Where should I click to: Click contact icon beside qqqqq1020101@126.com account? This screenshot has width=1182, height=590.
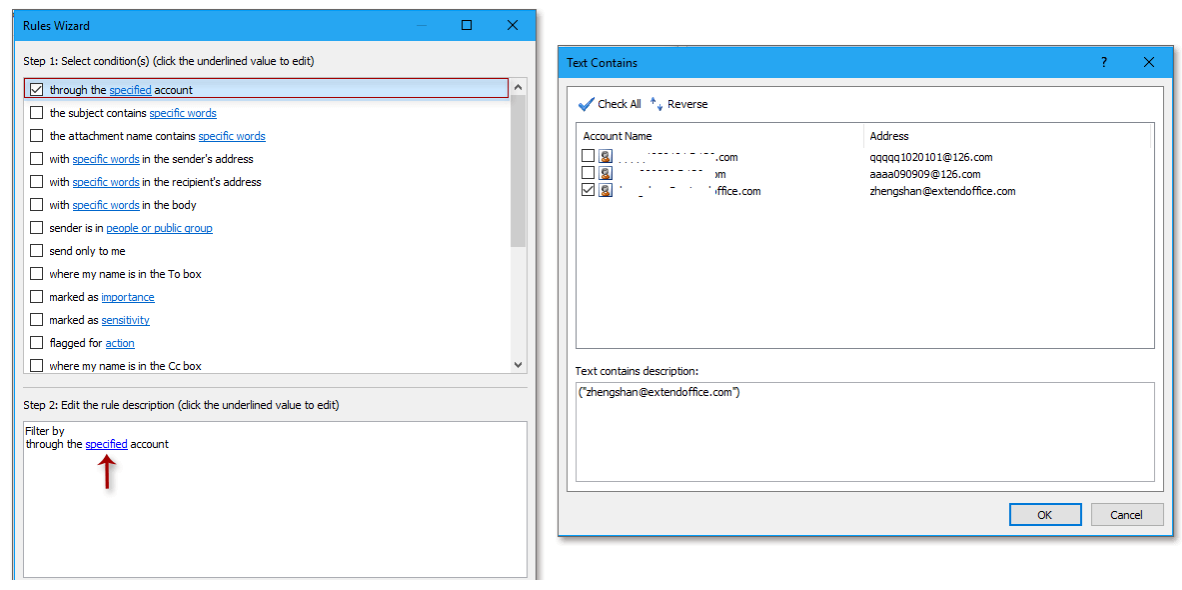606,155
